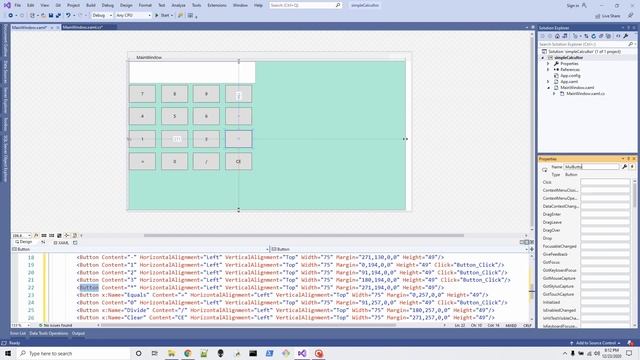Open the solution configuration Debug dropdown

coord(102,16)
